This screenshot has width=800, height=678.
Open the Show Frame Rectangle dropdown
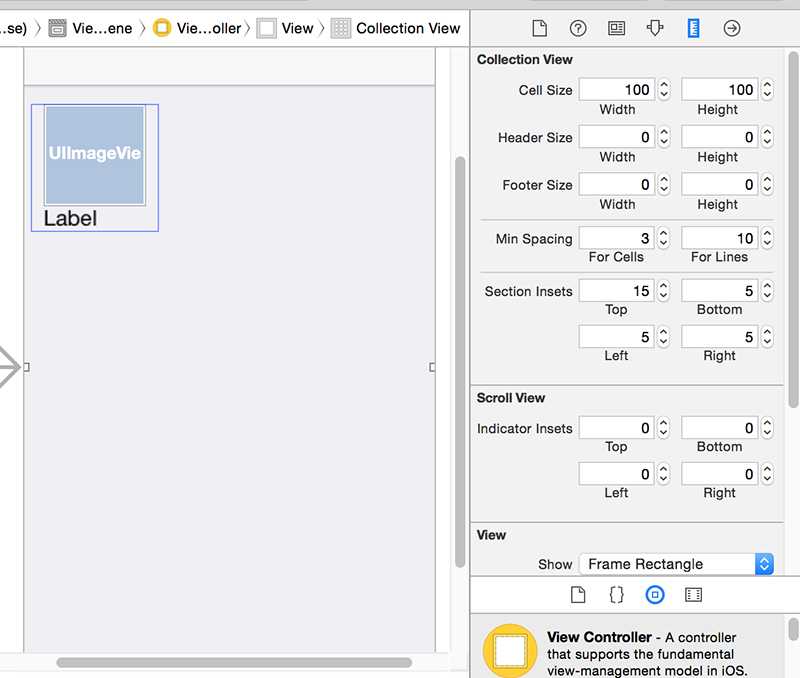coord(676,564)
